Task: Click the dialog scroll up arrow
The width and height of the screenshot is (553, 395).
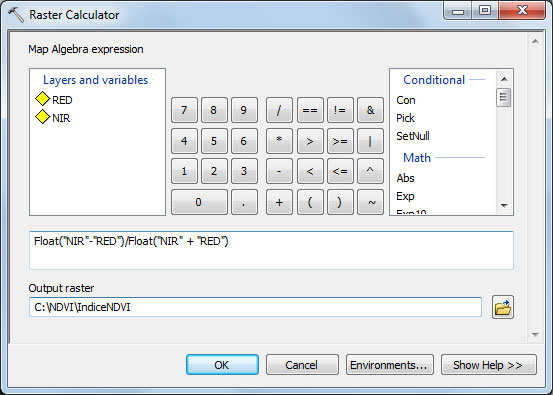Action: click(535, 41)
